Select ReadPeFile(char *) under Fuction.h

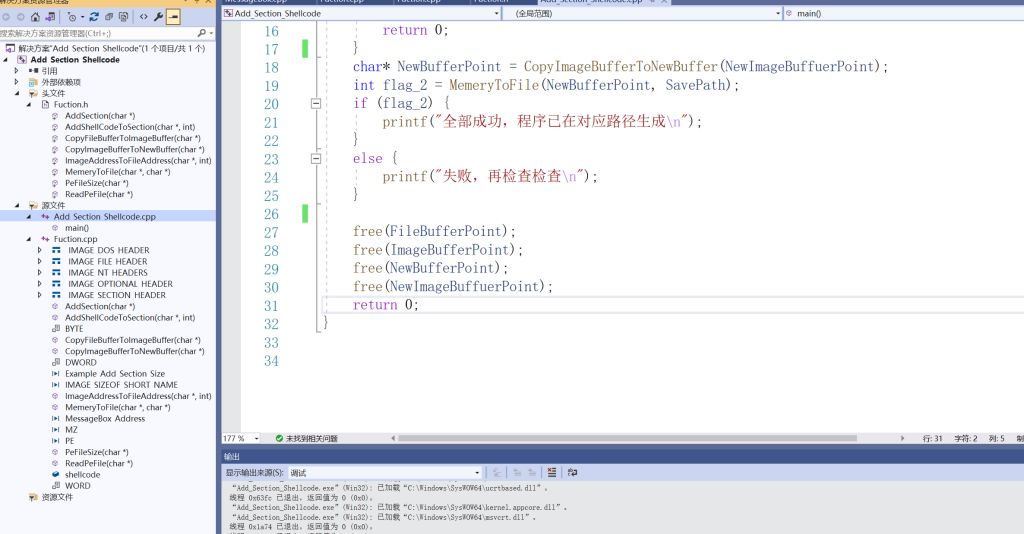point(98,194)
